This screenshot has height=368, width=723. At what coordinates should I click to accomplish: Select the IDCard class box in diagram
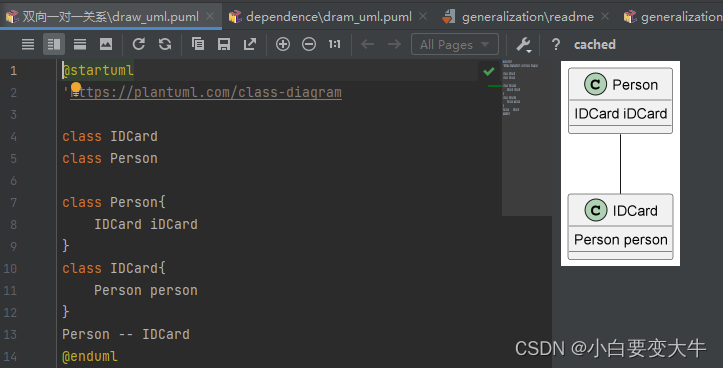[x=620, y=226]
